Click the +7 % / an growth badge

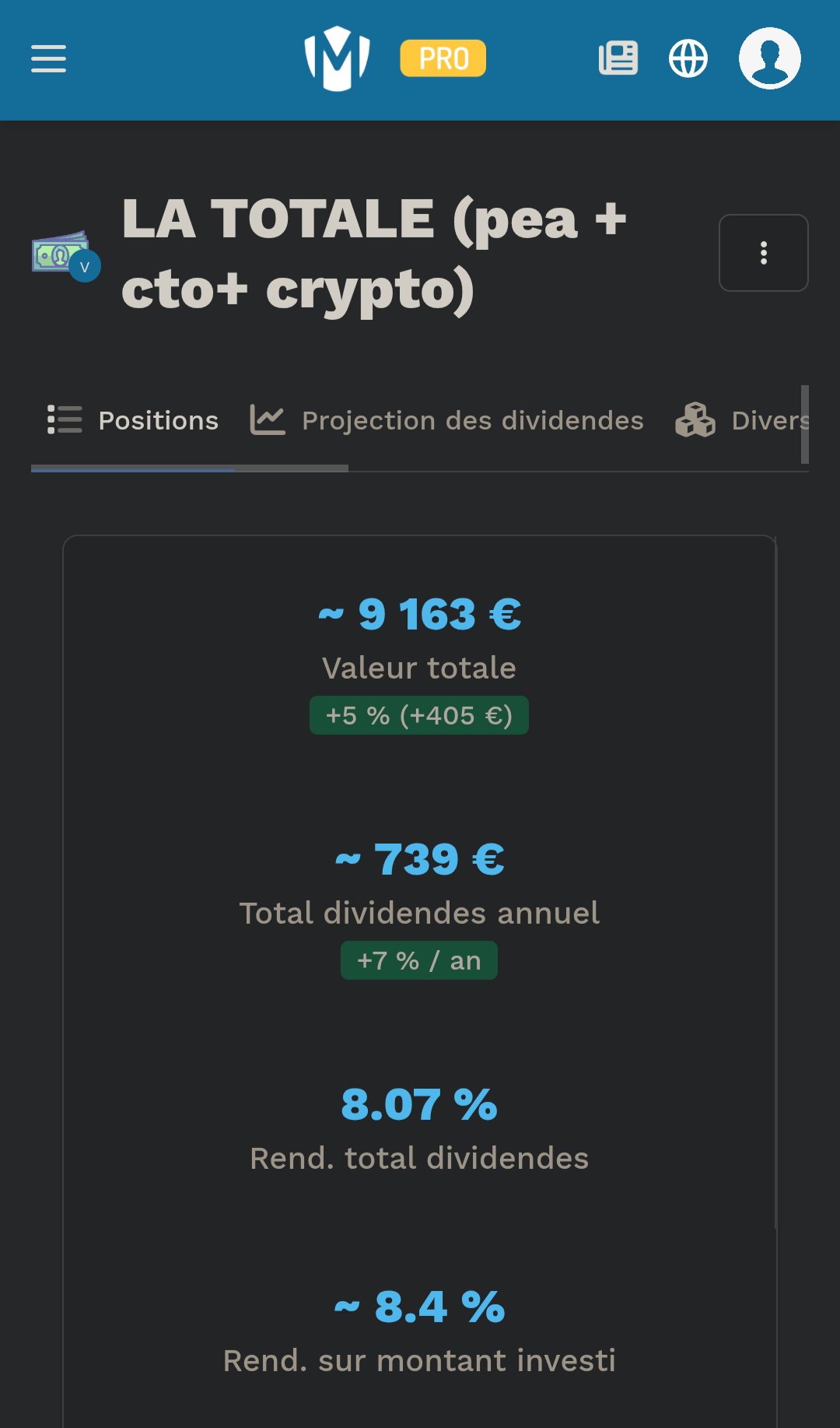(x=419, y=960)
